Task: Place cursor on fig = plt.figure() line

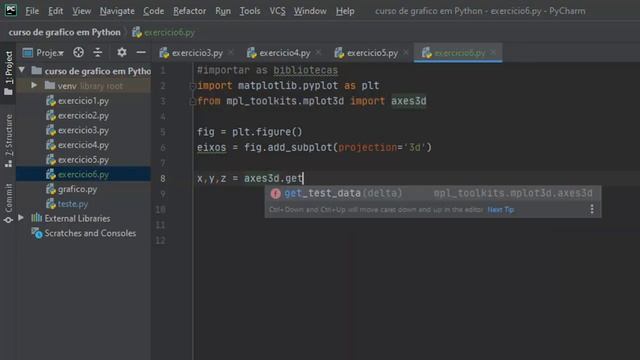Action: [250, 132]
